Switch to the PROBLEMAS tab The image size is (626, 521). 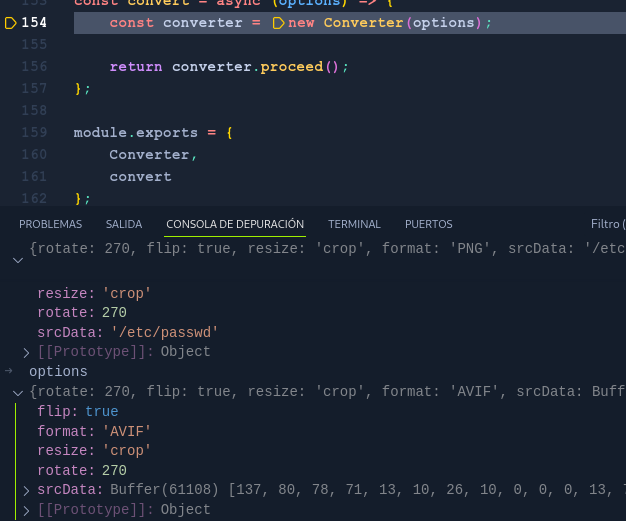point(50,224)
